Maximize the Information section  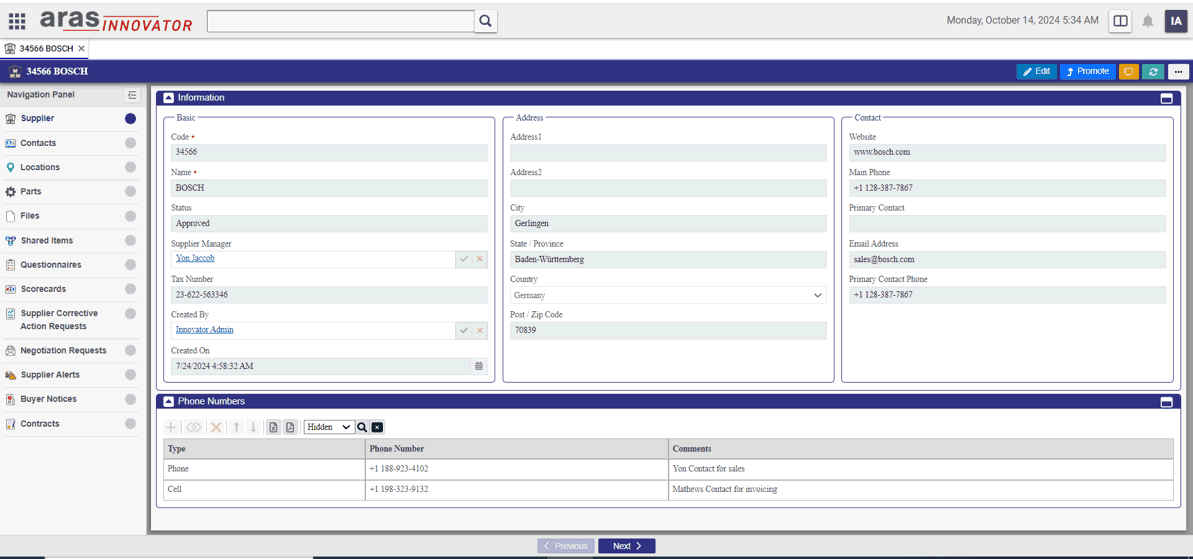pos(1166,98)
